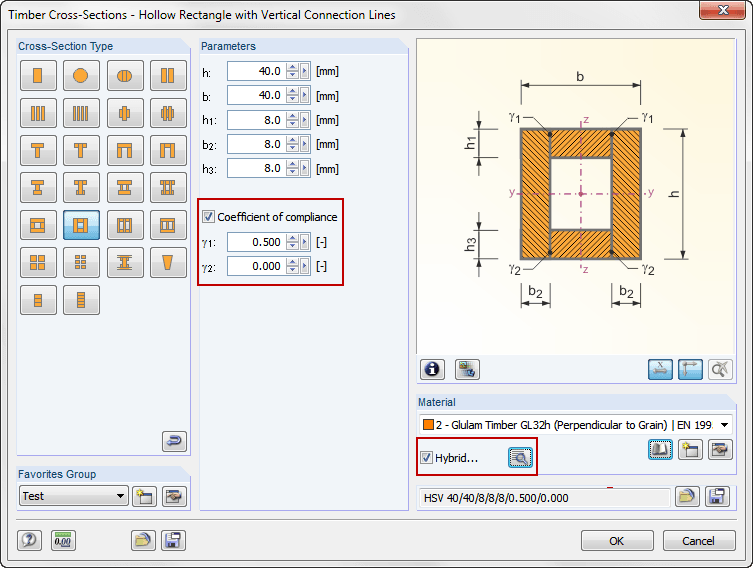
Task: Open the h1 parameter value list arrow
Action: (x=304, y=120)
